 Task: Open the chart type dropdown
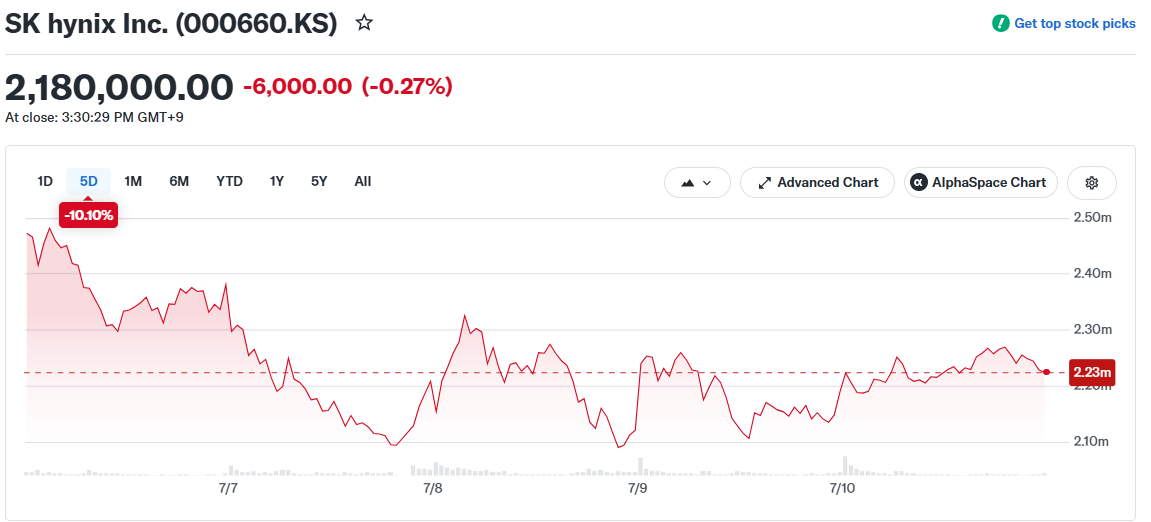pos(697,183)
